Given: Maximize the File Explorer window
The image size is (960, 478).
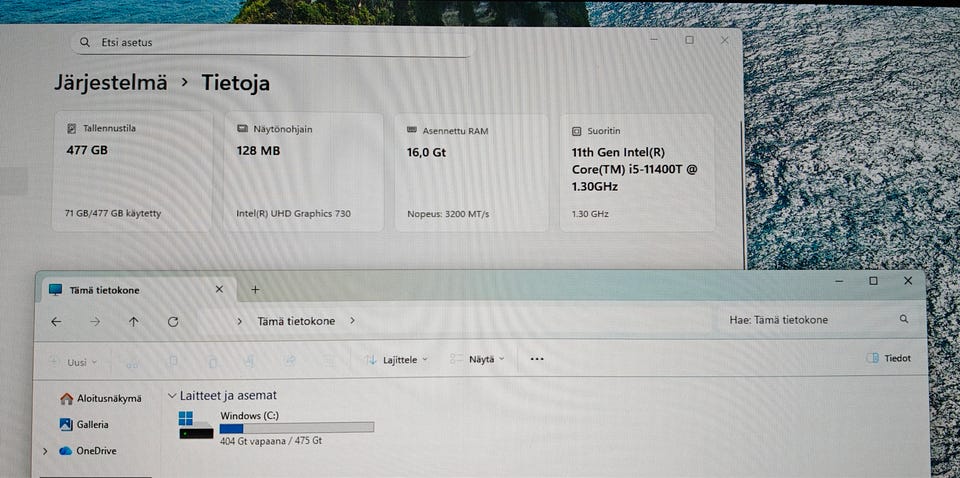Looking at the screenshot, I should pyautogui.click(x=874, y=281).
